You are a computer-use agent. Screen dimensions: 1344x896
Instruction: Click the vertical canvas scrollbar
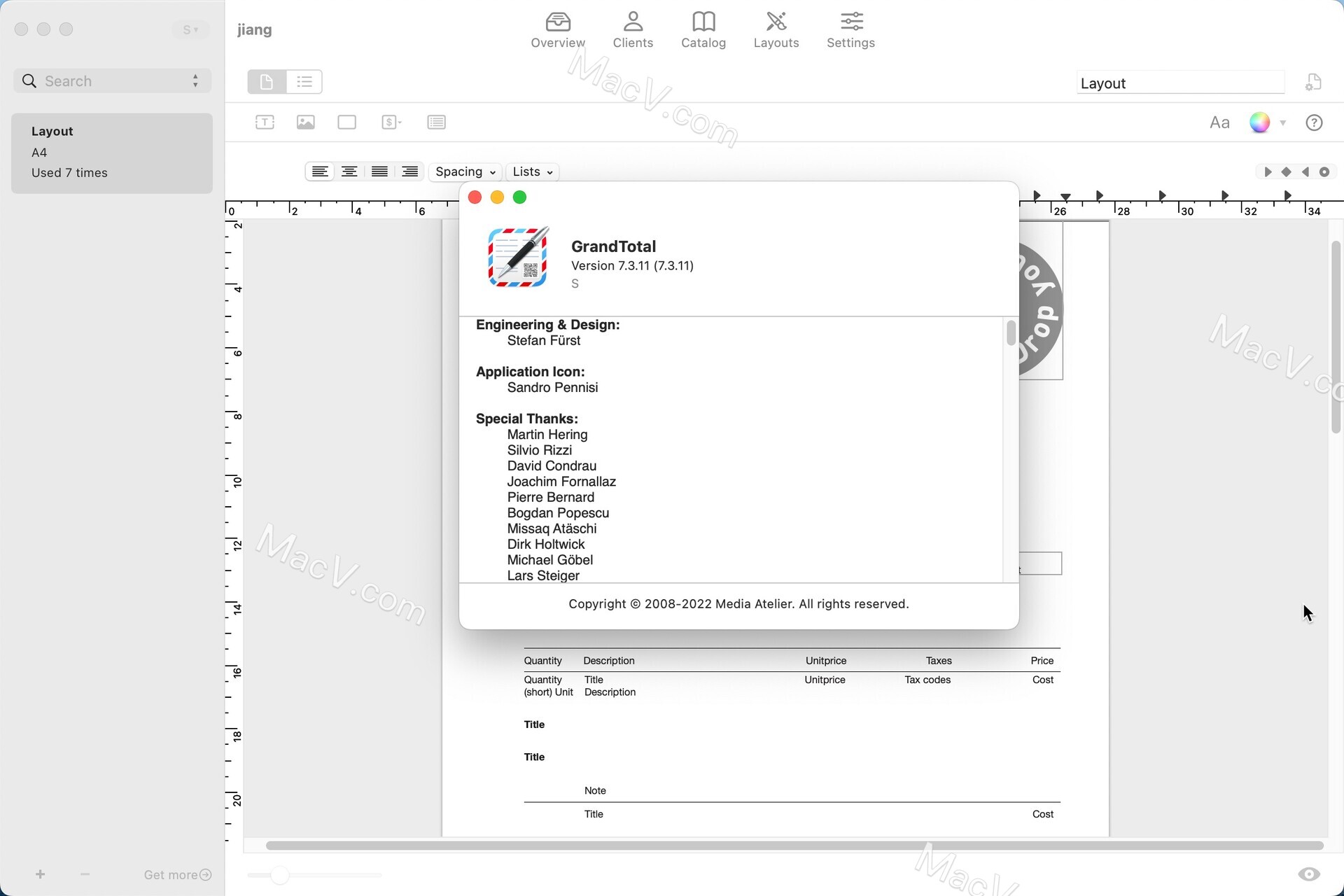coord(1336,337)
